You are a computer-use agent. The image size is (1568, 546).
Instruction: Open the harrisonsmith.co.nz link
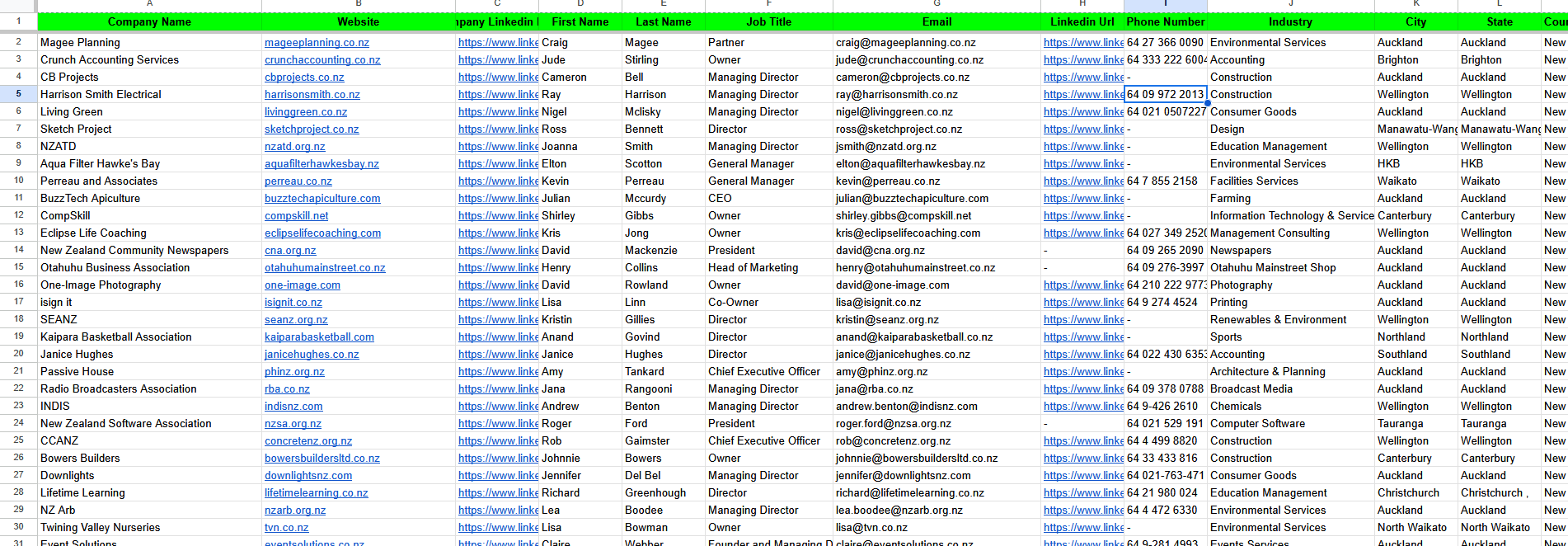click(312, 95)
